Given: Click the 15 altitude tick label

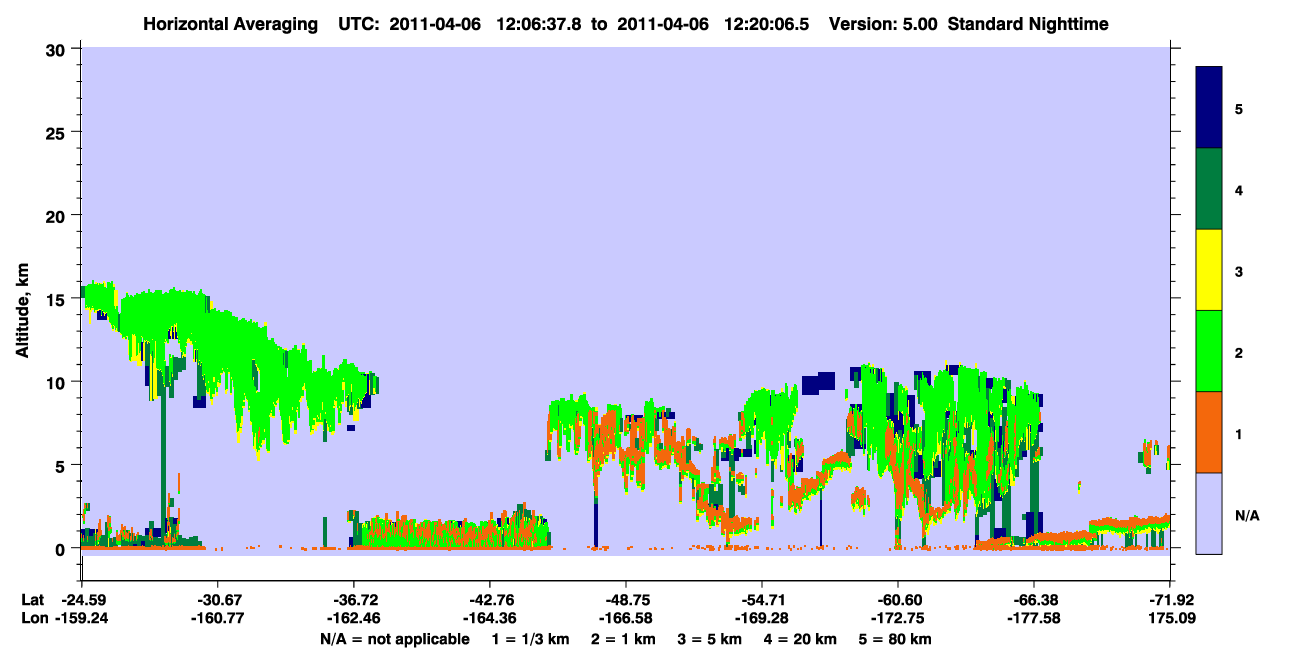Looking at the screenshot, I should click(58, 299).
